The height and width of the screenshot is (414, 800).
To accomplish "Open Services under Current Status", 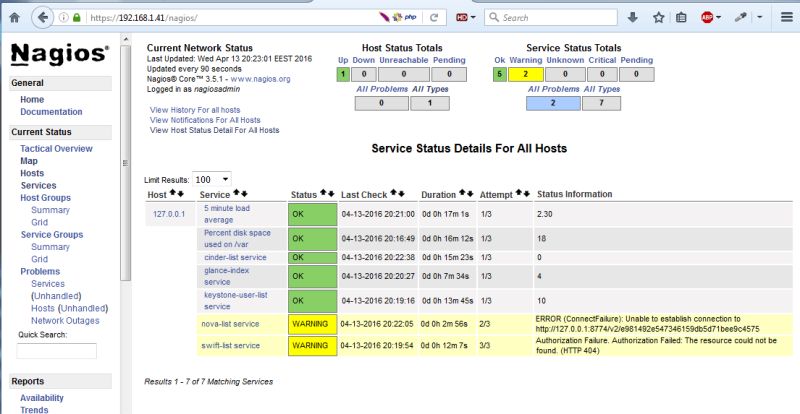I will [x=38, y=185].
